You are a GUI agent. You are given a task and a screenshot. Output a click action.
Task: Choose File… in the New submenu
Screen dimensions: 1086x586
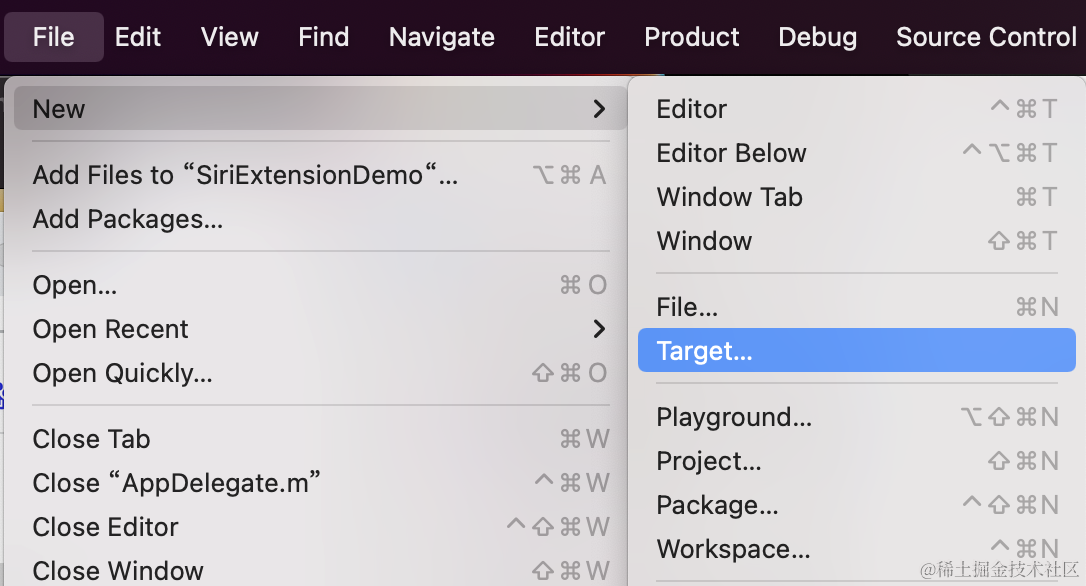[687, 307]
